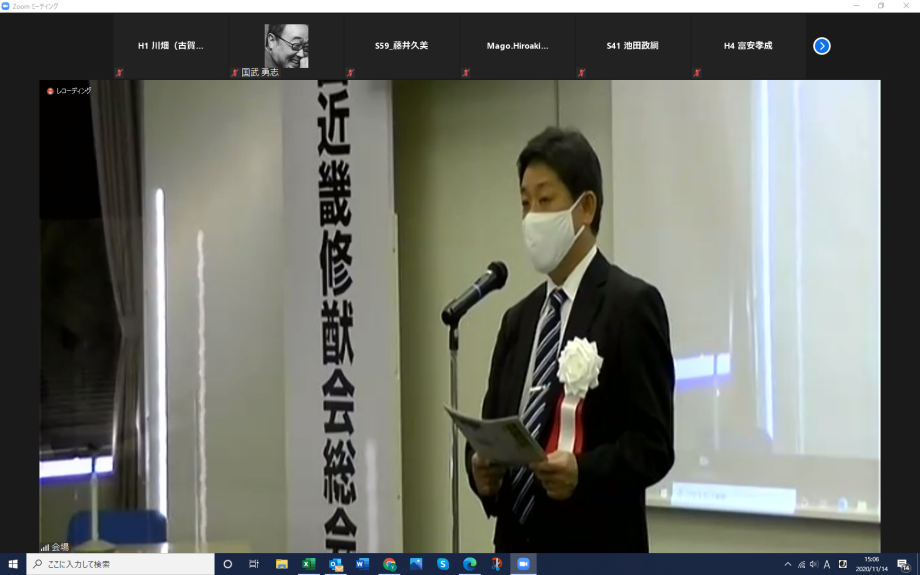Click the 'S41 池田政嗣' participant tile
Viewport: 920px width, 575px height.
632,46
